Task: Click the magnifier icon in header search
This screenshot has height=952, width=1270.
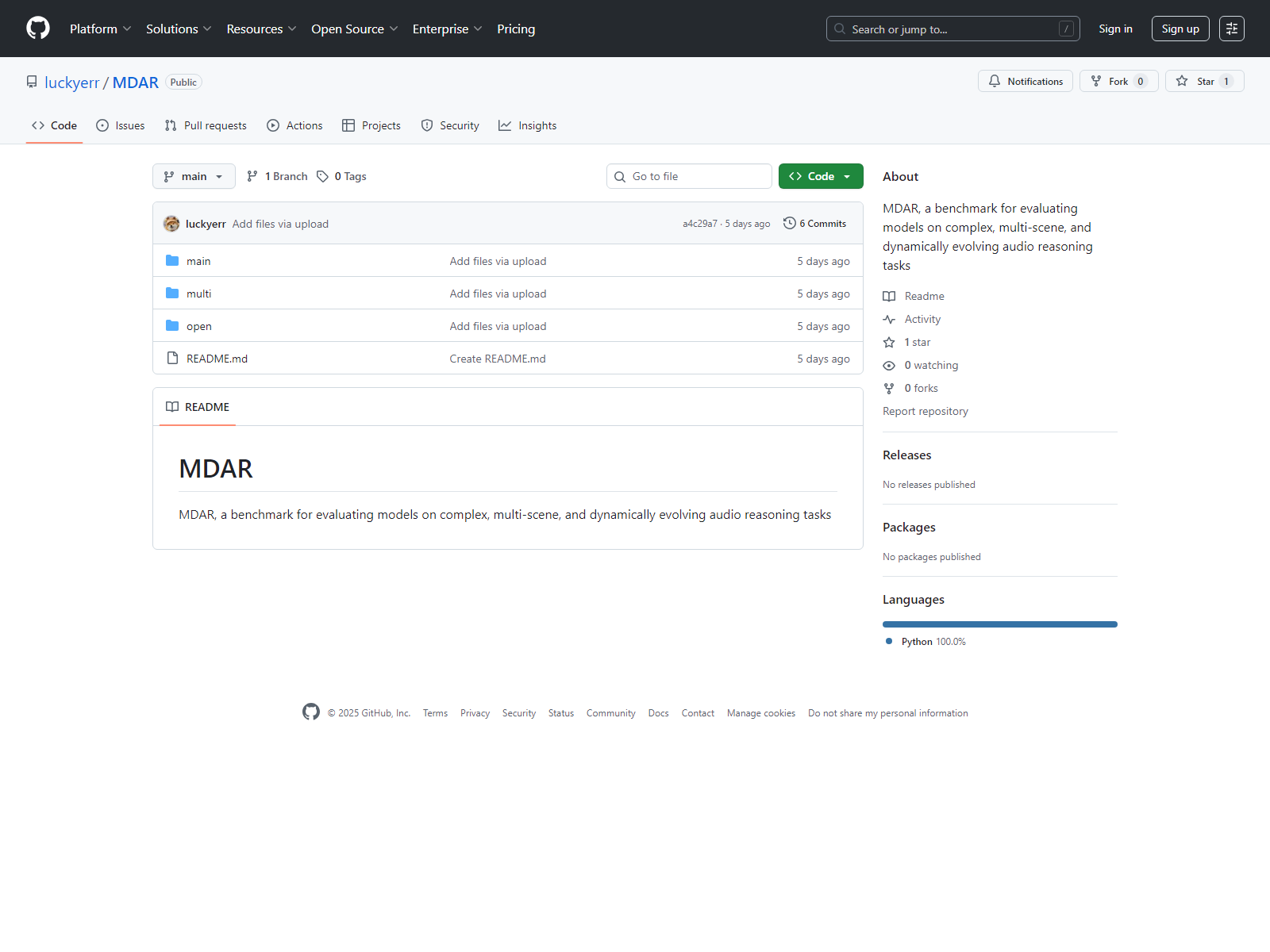Action: pyautogui.click(x=840, y=29)
